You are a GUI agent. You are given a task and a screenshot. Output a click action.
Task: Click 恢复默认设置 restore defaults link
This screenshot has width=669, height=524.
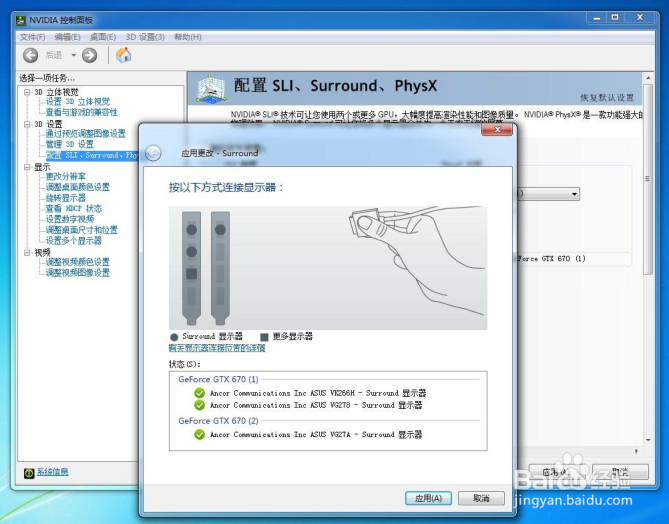(x=607, y=98)
